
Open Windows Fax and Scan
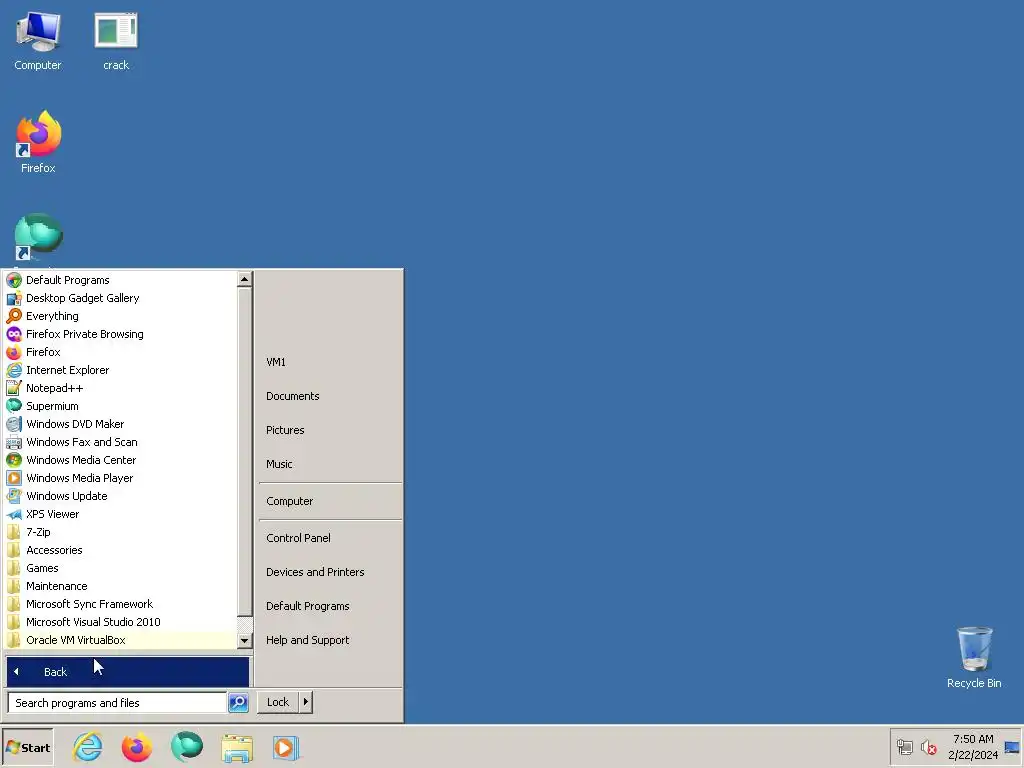(120, 442)
